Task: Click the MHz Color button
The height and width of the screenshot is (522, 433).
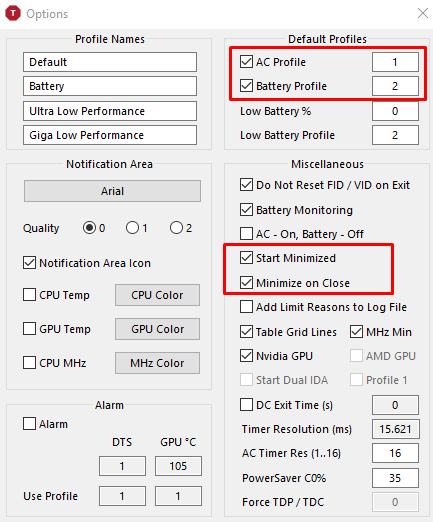Action: pos(157,363)
